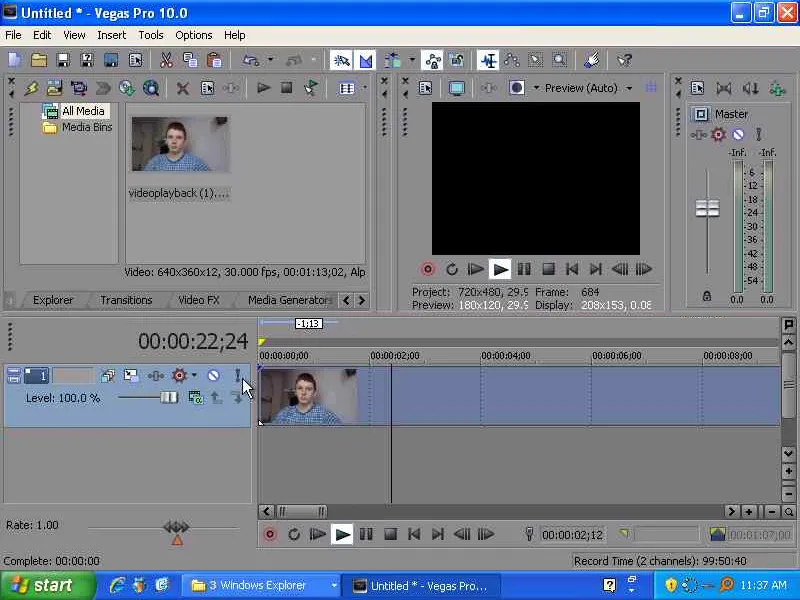Screen dimensions: 800x600
Task: Switch to the Video FX tab
Action: click(198, 300)
